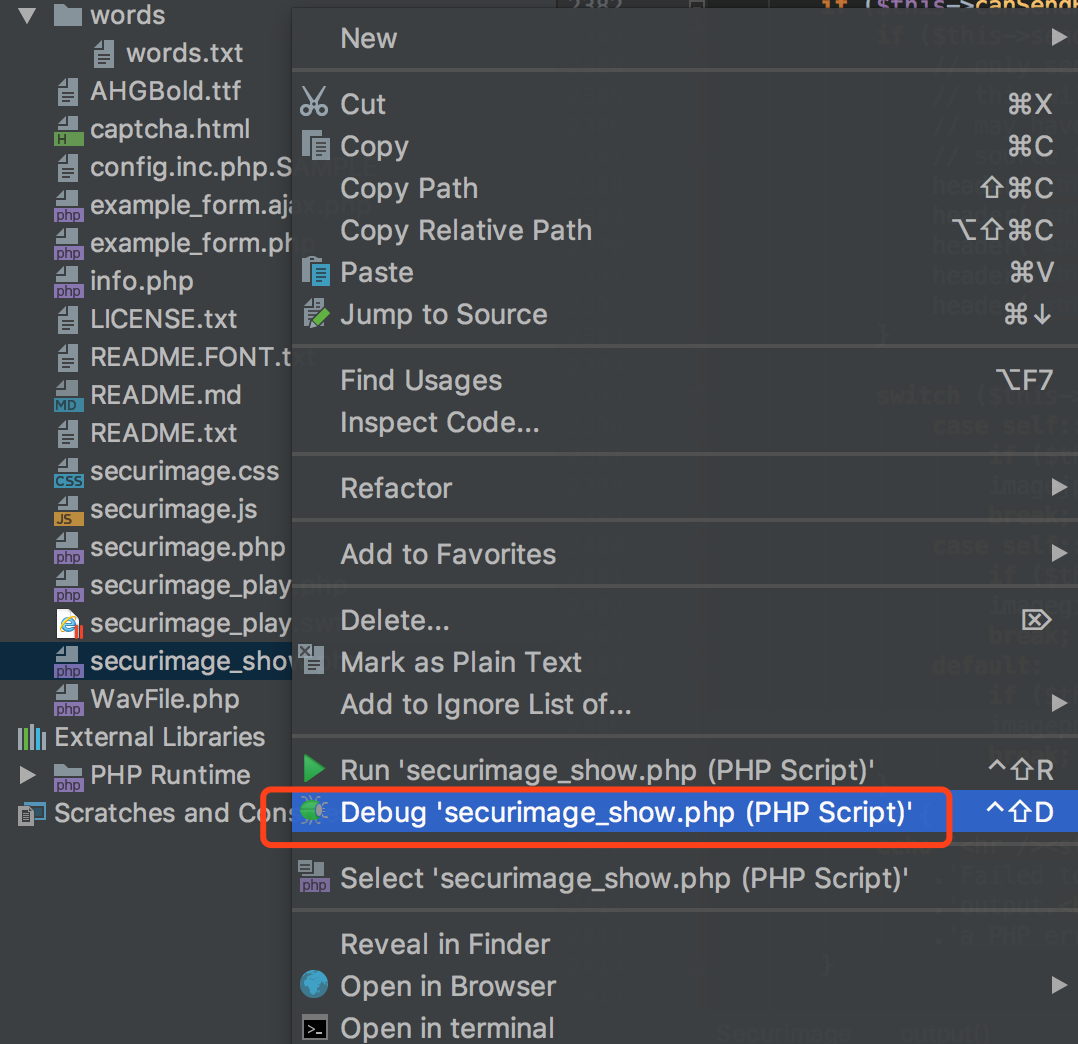
Task: Expand the PHP Runtime node
Action: pyautogui.click(x=27, y=775)
